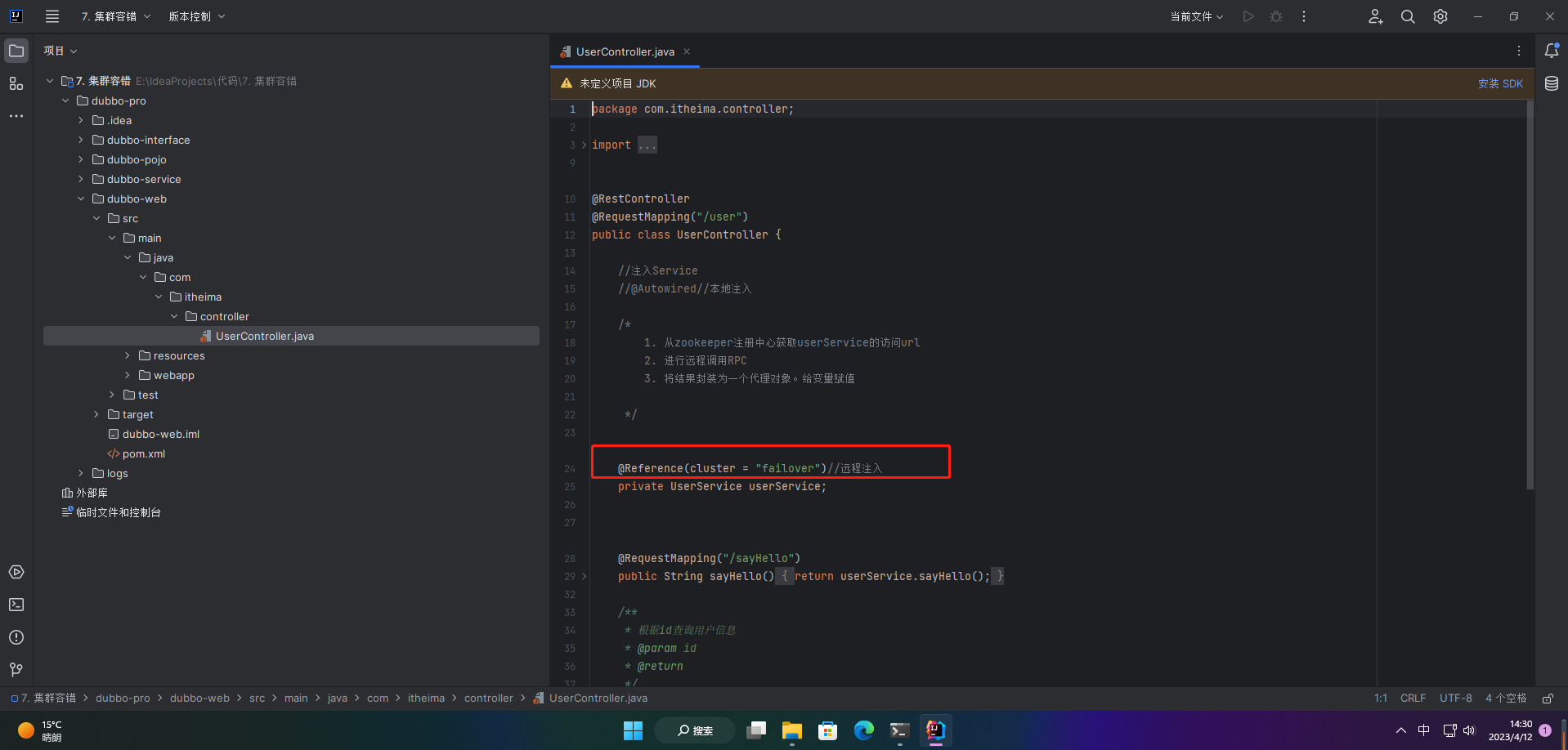
Task: Open Search Everywhere magnifier
Action: [x=1408, y=16]
